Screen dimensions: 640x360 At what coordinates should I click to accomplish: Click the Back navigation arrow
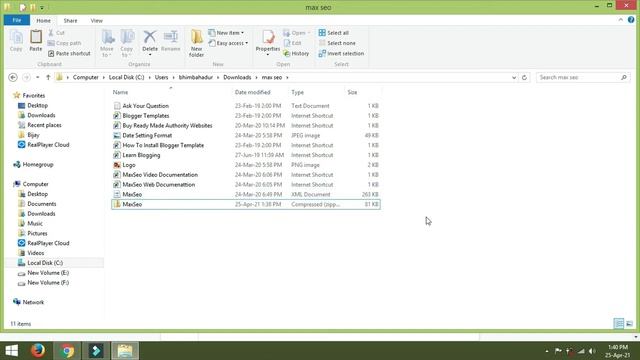[13, 77]
